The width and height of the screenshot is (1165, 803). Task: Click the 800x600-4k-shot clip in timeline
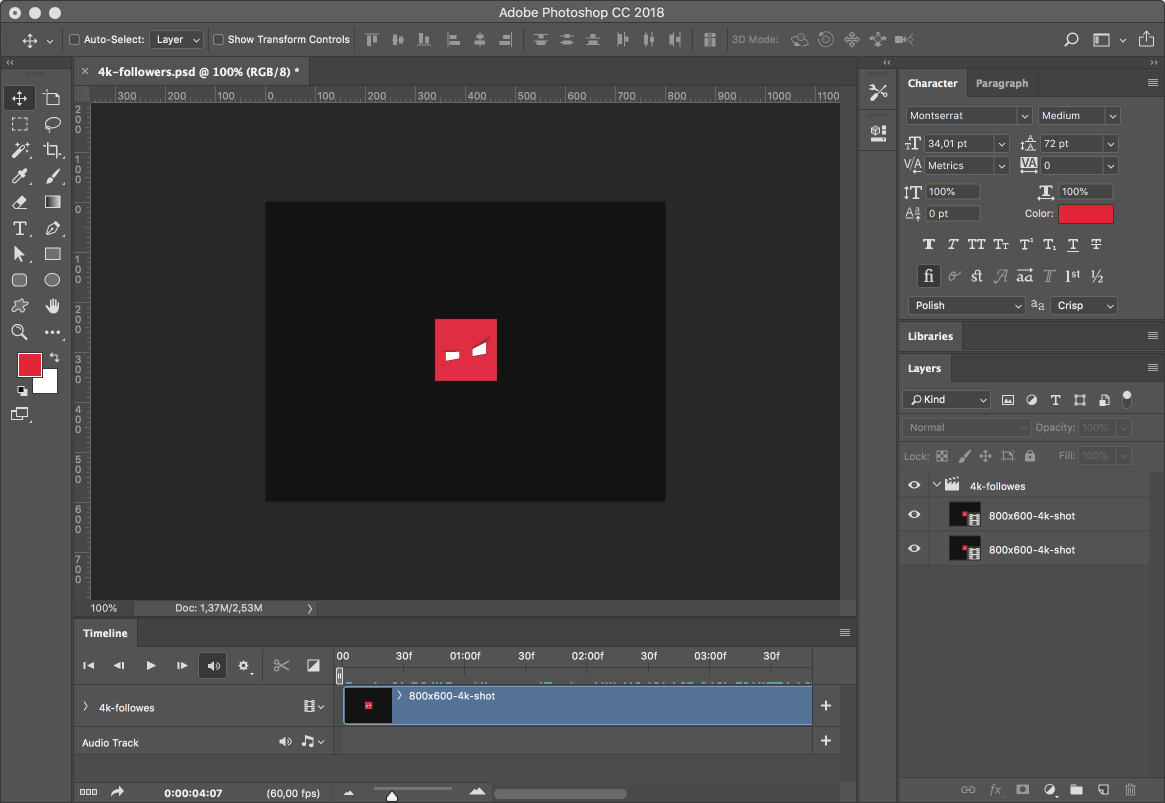click(x=577, y=706)
